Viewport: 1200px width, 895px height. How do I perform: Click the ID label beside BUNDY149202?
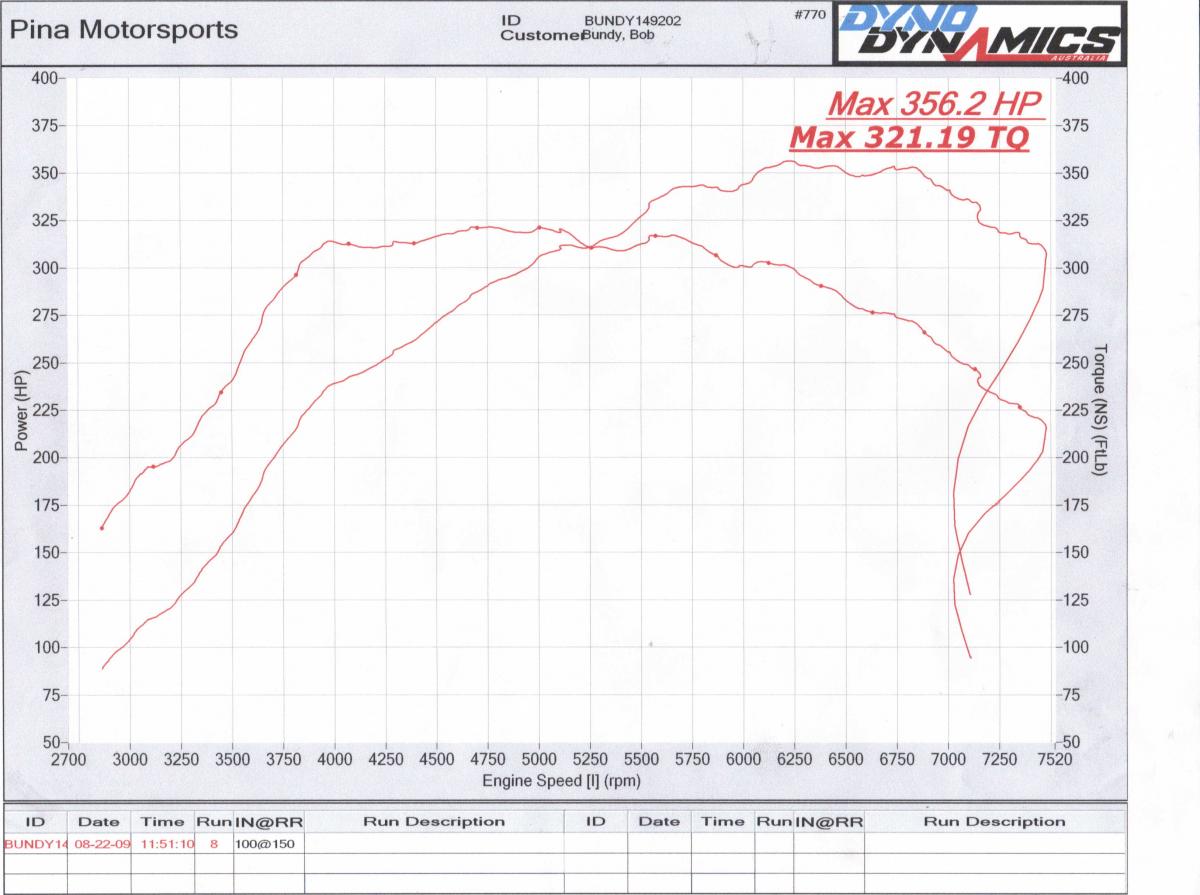pyautogui.click(x=511, y=20)
